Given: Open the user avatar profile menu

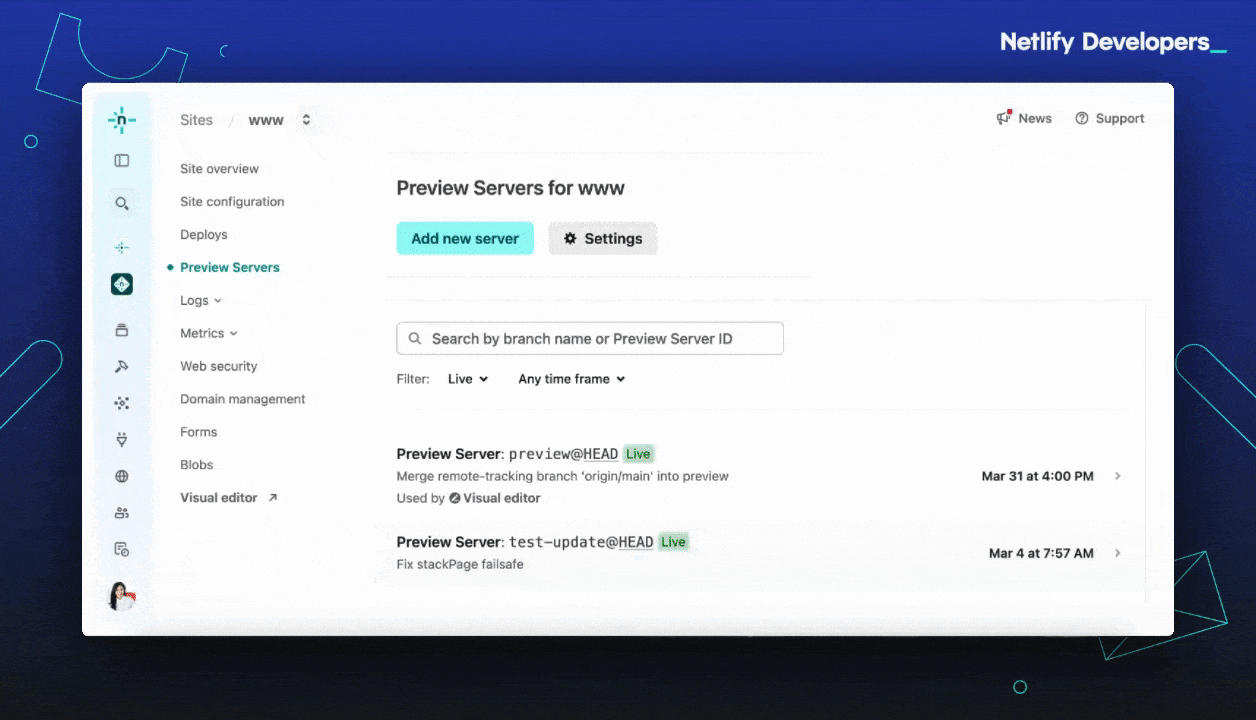Looking at the screenshot, I should coord(121,596).
